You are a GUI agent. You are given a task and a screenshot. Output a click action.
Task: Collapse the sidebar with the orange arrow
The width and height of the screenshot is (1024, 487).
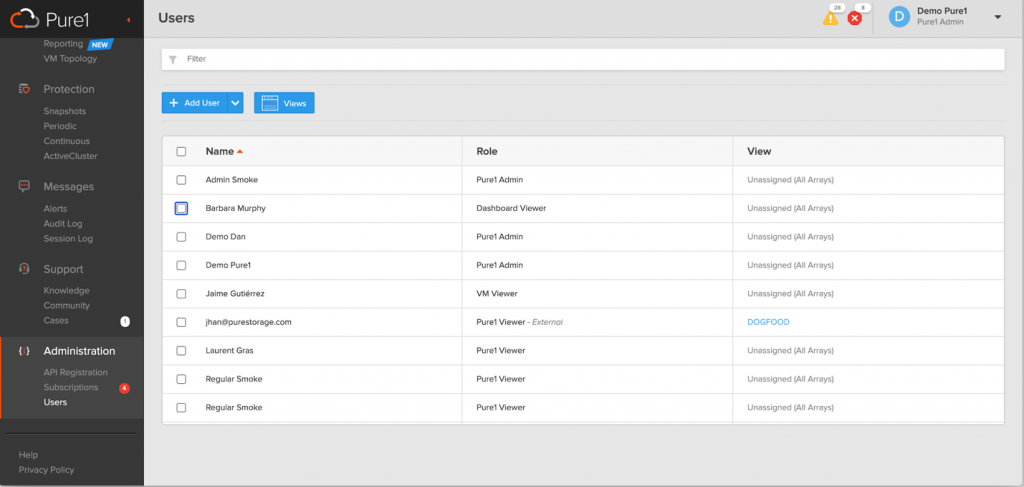pyautogui.click(x=129, y=20)
